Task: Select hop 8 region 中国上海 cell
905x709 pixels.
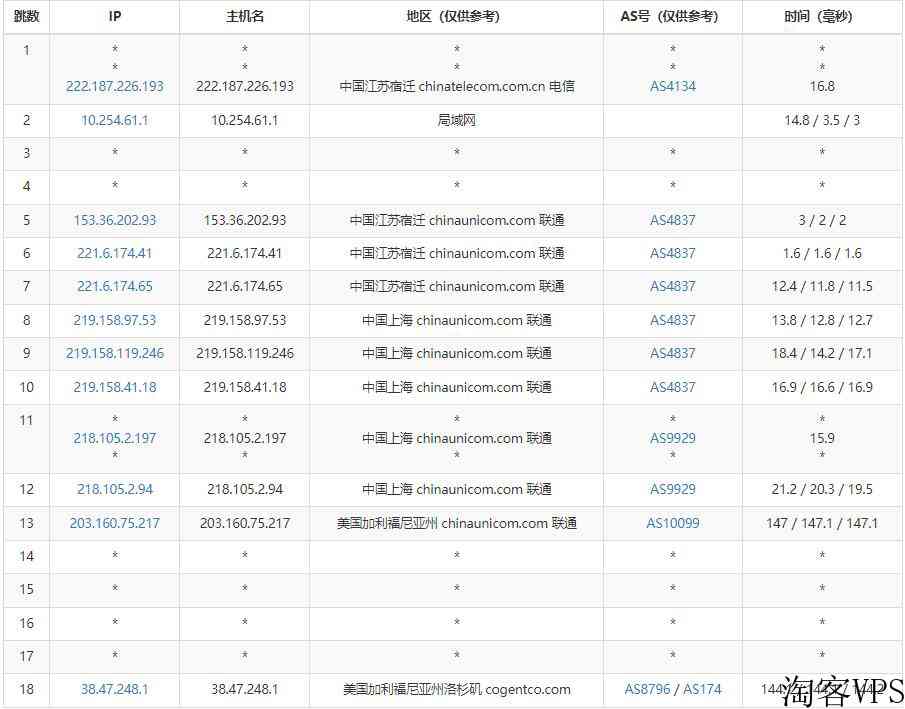Action: [x=457, y=320]
